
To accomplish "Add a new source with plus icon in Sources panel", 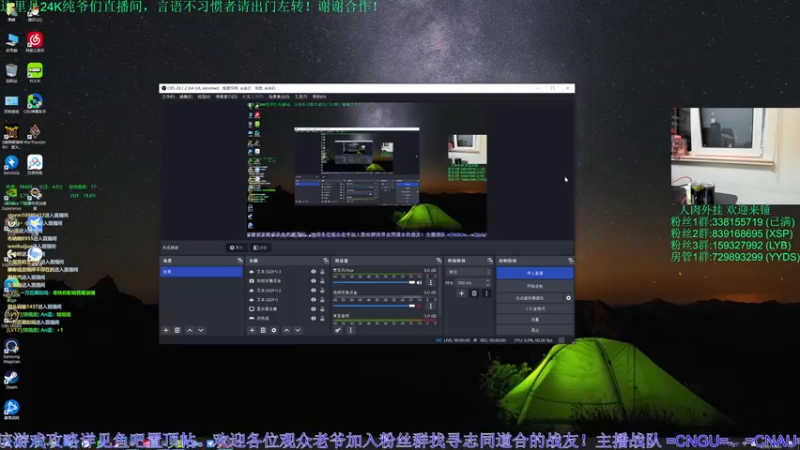I will click(252, 330).
